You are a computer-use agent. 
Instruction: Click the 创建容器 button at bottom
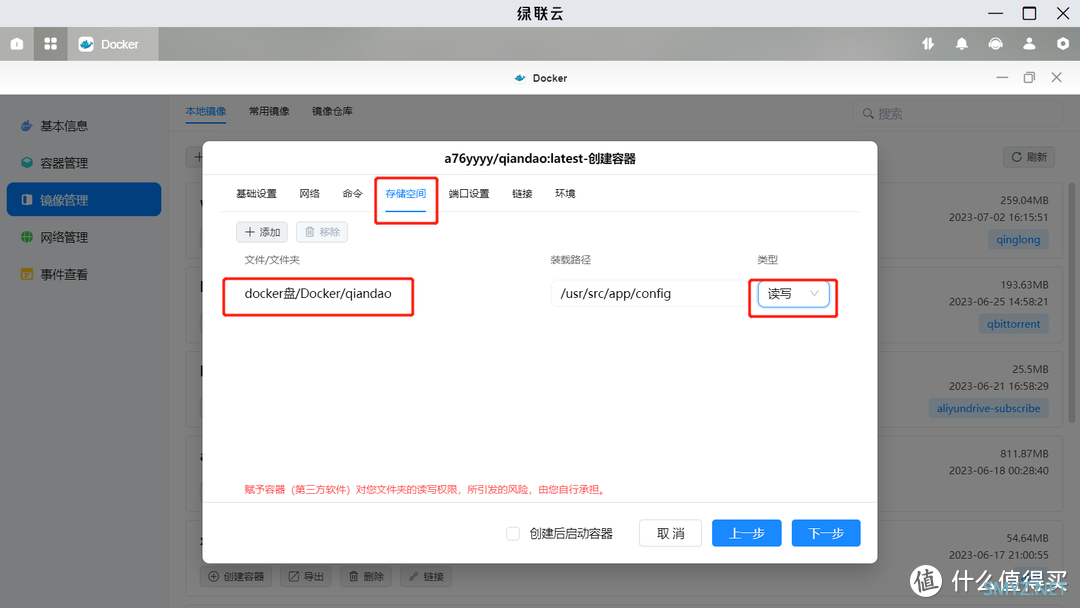[x=236, y=576]
